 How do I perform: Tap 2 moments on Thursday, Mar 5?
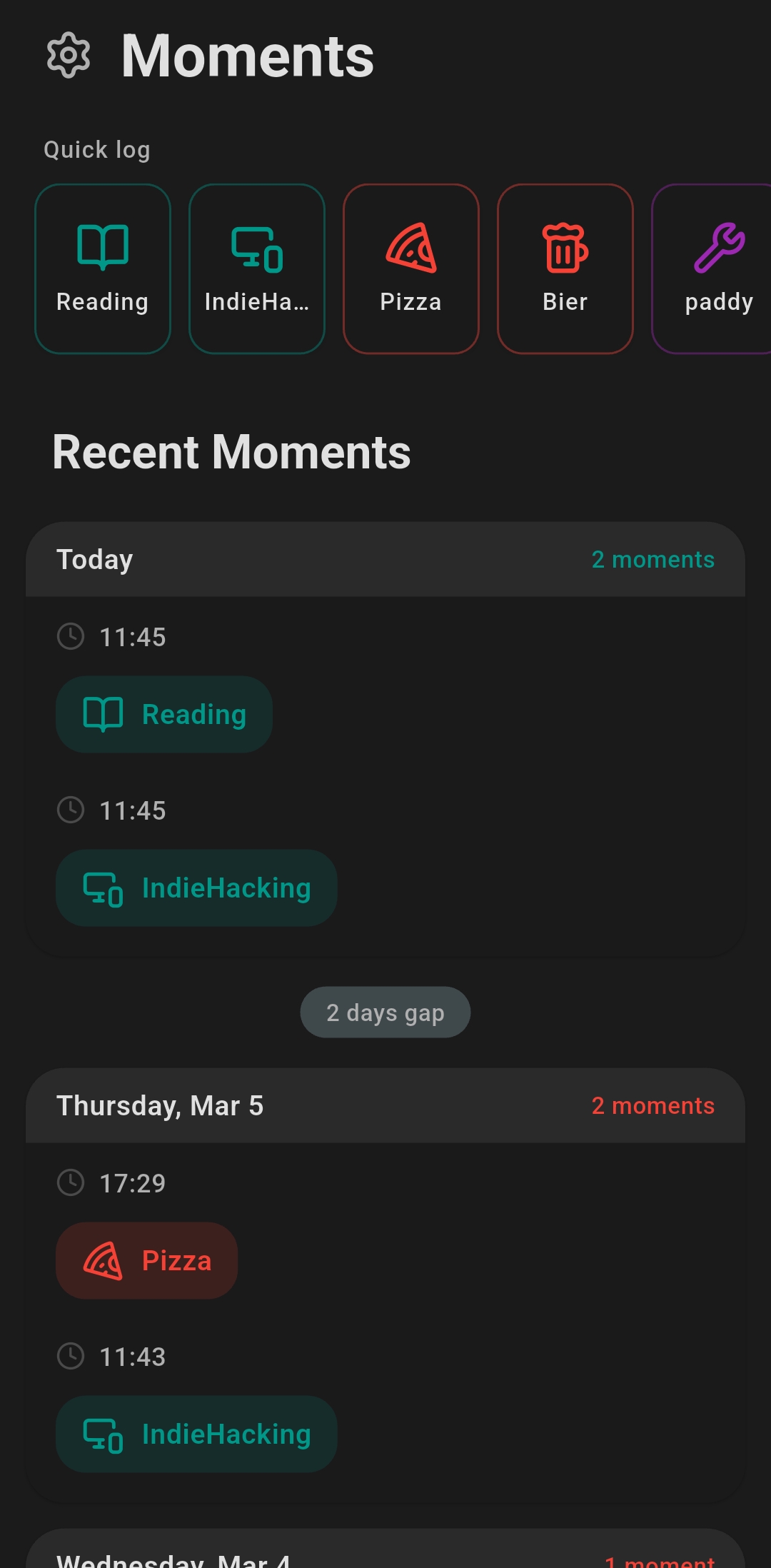pyautogui.click(x=652, y=1105)
